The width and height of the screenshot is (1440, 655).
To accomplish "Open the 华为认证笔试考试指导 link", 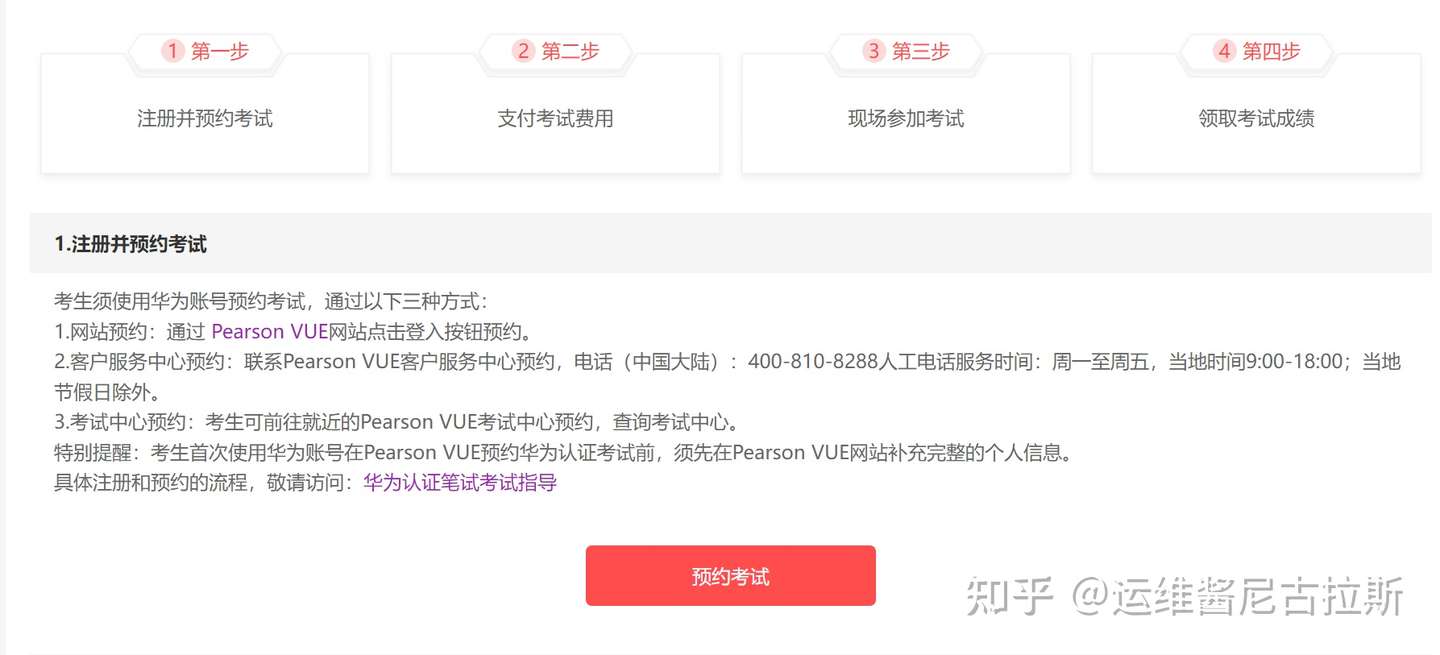I will [460, 483].
